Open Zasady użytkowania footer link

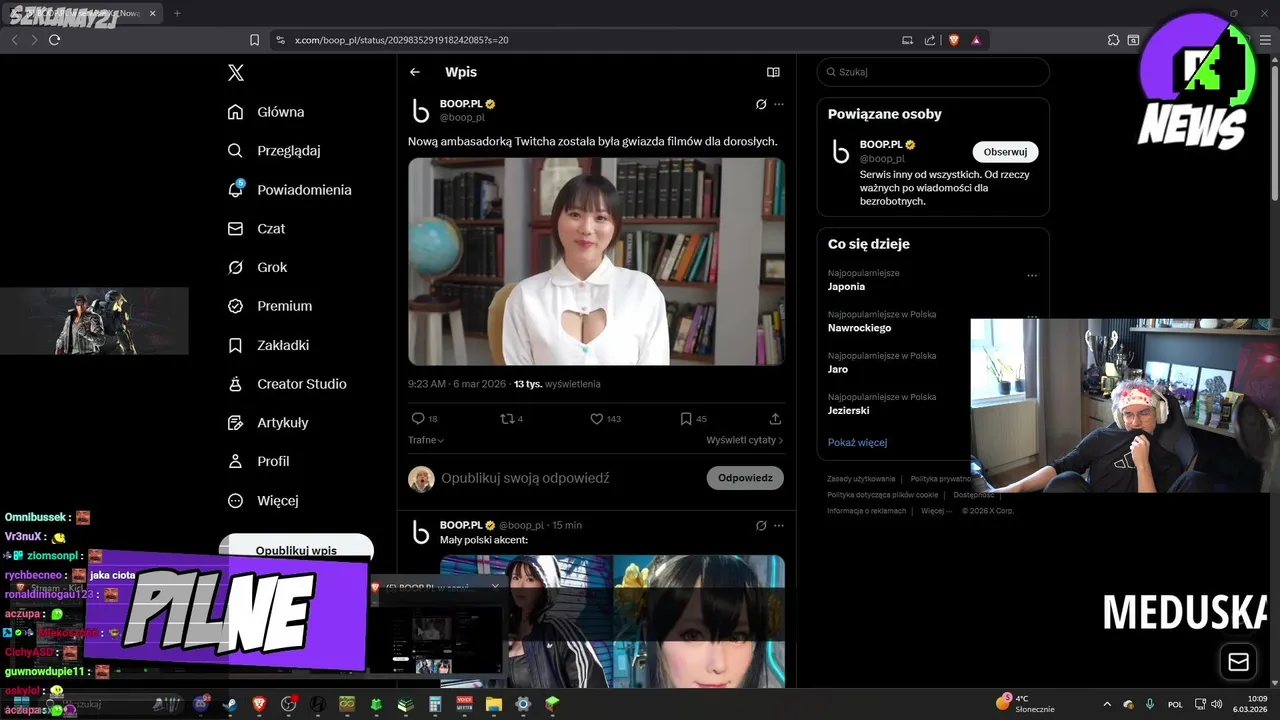coord(861,479)
